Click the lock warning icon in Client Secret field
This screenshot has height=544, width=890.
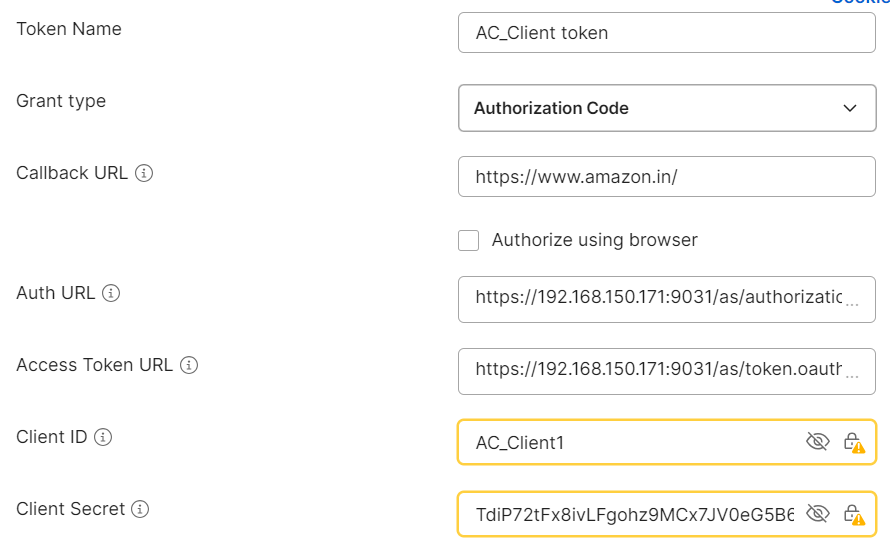tap(853, 514)
